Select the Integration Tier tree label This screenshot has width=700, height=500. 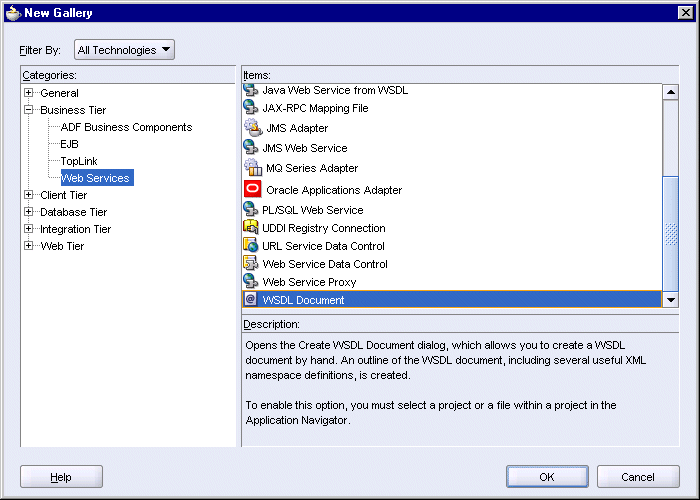click(75, 229)
